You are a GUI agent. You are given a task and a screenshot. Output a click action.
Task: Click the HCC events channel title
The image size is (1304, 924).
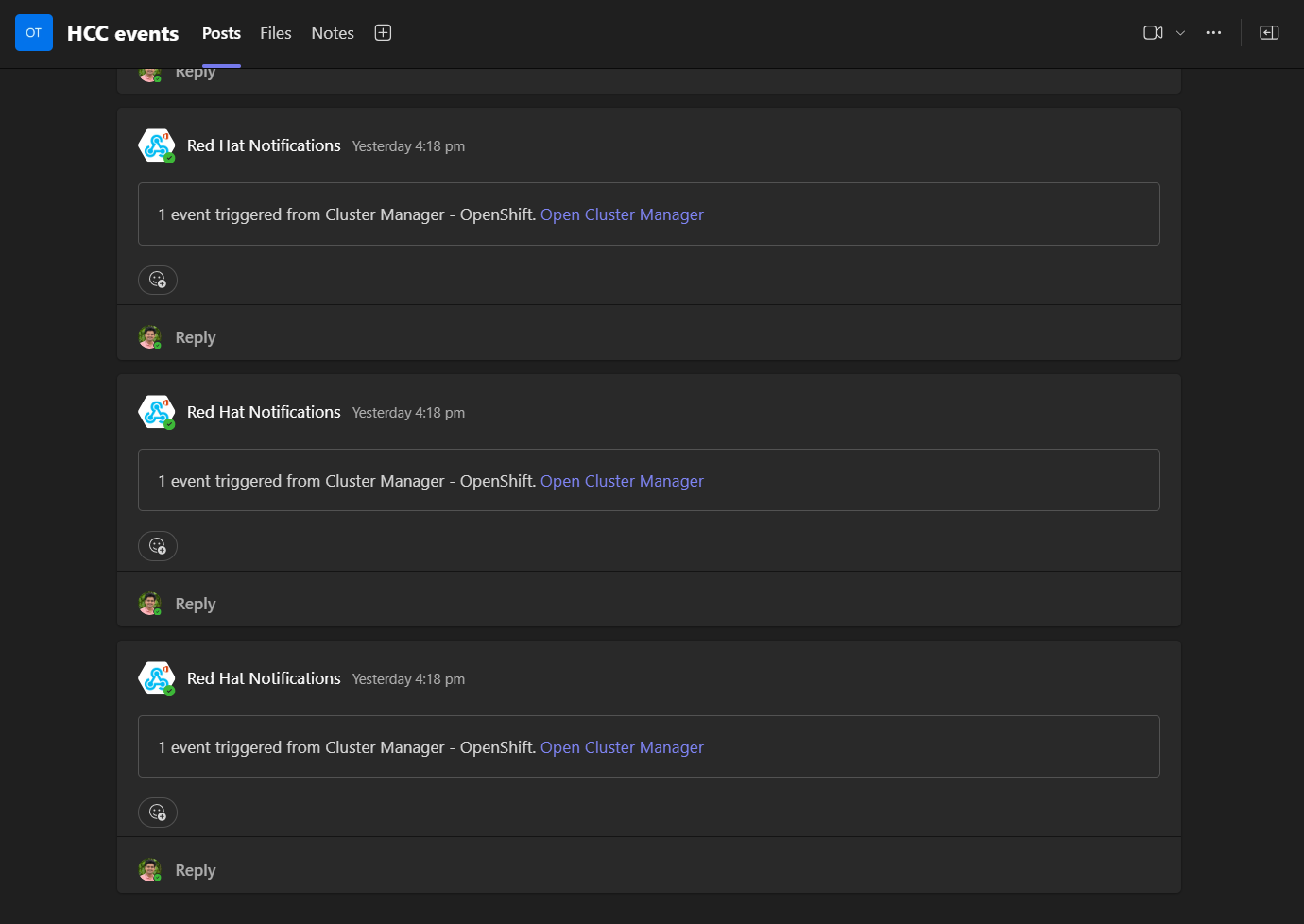pyautogui.click(x=123, y=33)
